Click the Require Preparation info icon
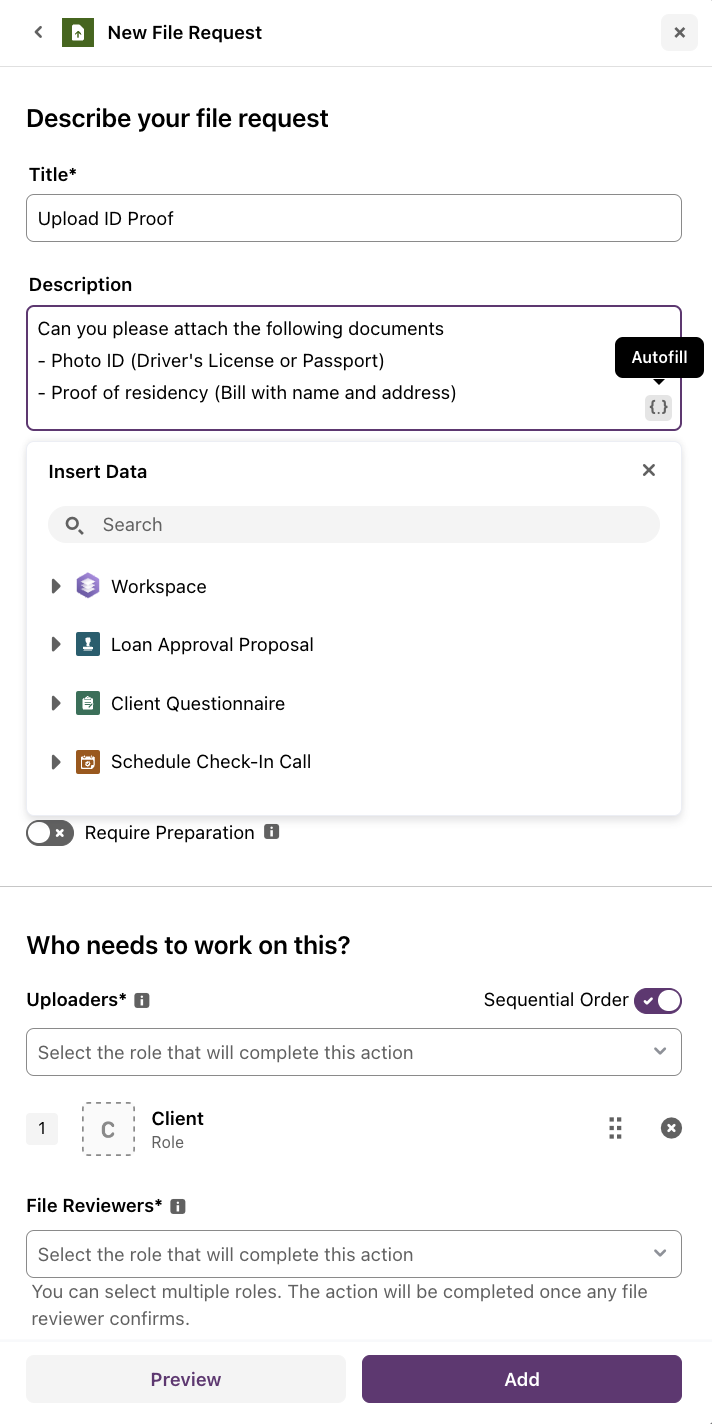The image size is (712, 1424). pyautogui.click(x=272, y=832)
